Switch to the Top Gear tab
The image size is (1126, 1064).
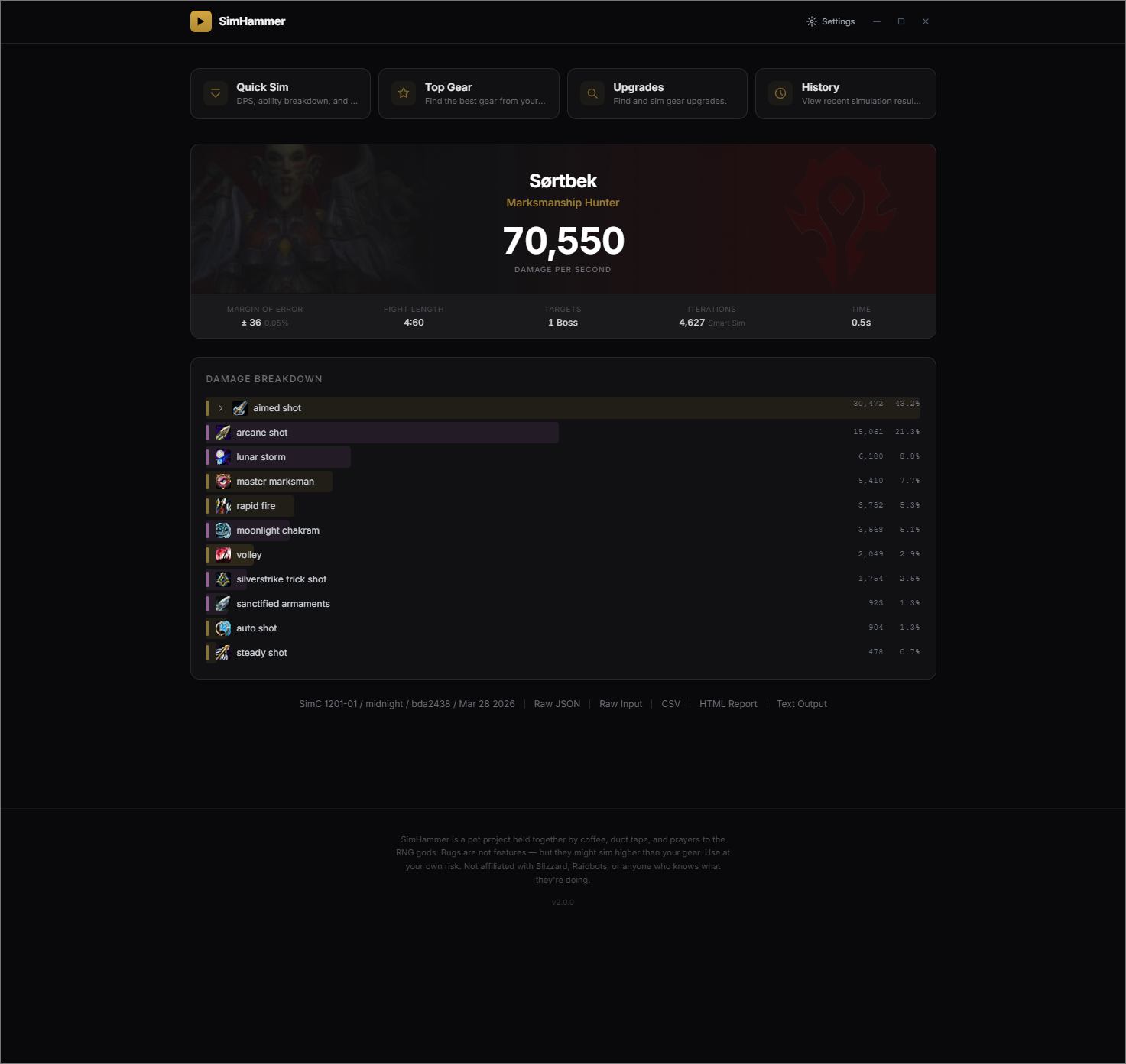click(x=469, y=94)
